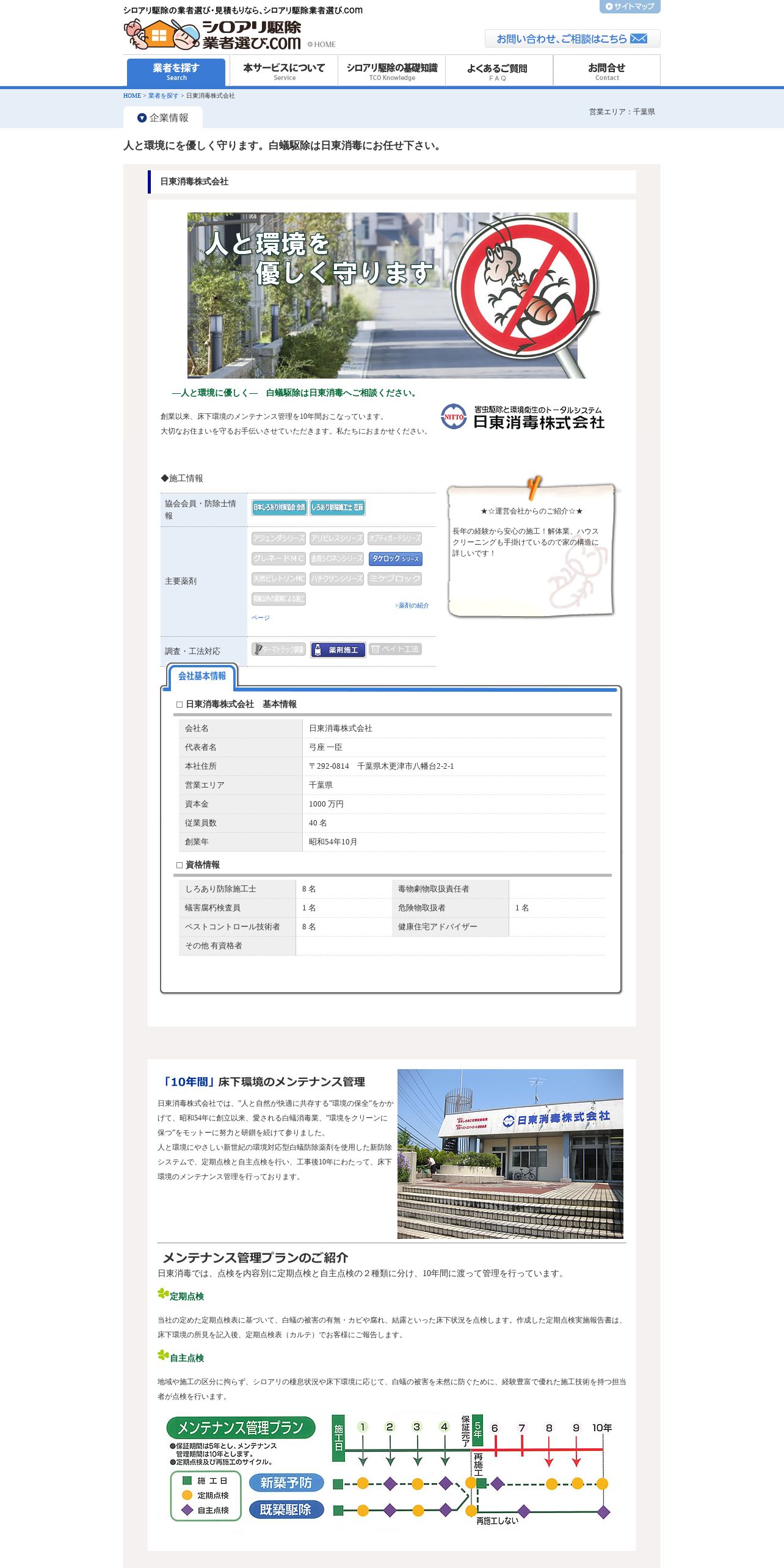Screen dimensions: 784x1568
Task: Open the 本サービスについて Service tab
Action: [x=284, y=71]
